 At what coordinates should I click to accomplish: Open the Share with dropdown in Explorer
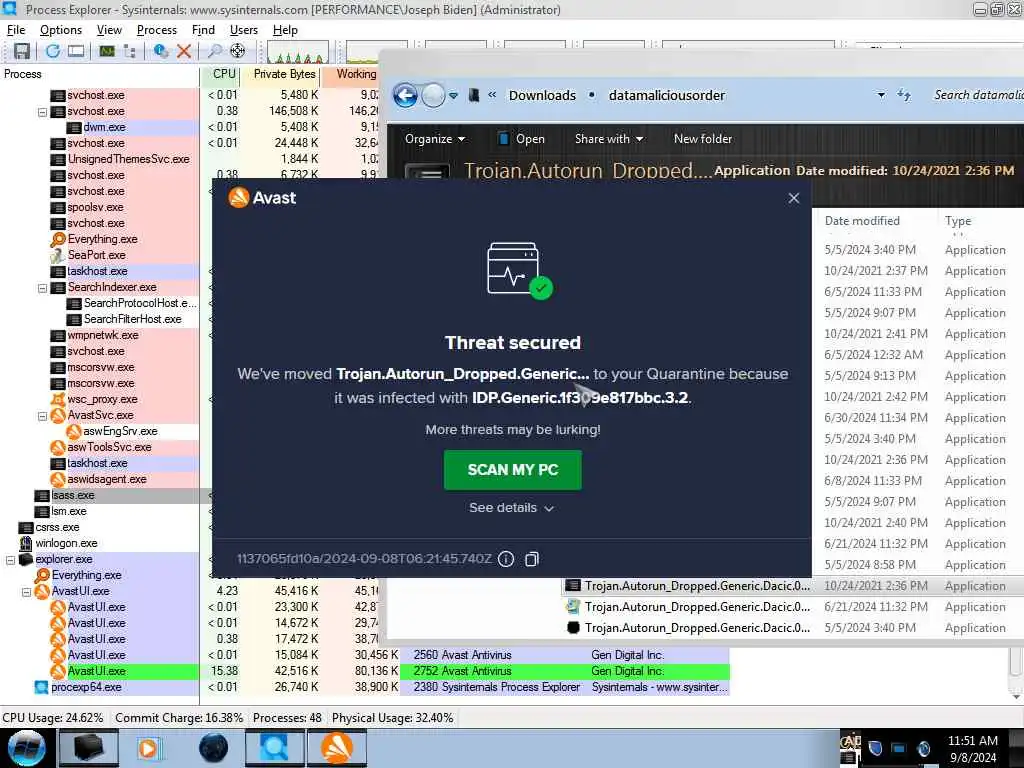(609, 139)
